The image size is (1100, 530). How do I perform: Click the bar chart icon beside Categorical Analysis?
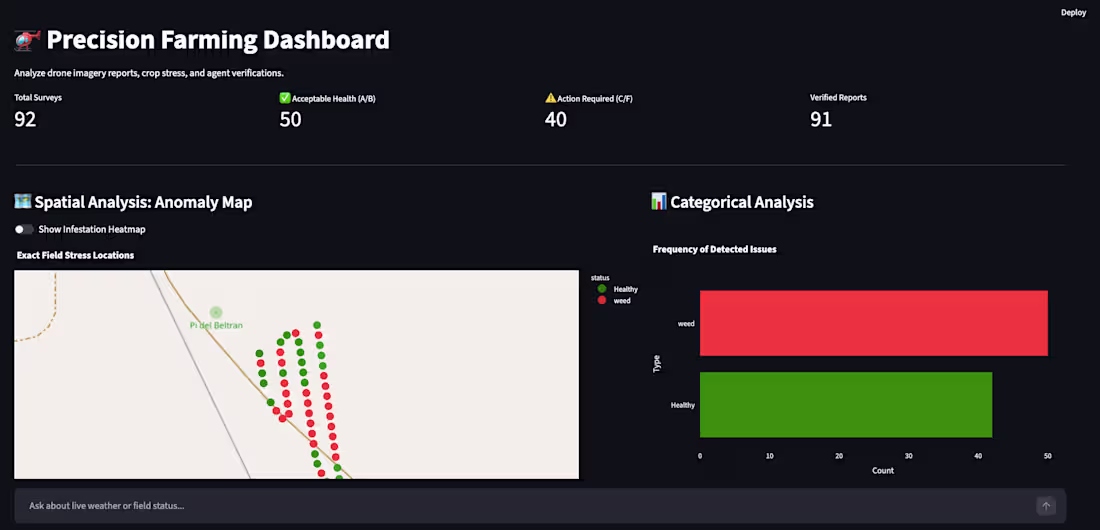click(659, 202)
